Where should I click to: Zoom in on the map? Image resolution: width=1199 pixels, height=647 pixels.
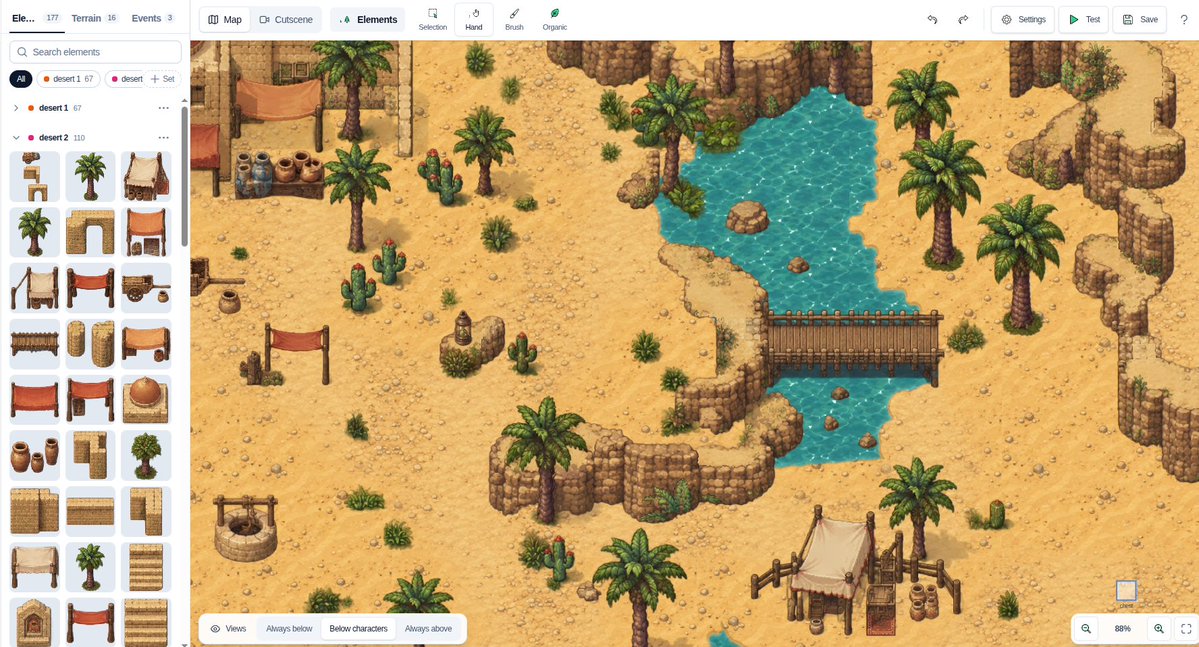(x=1158, y=629)
